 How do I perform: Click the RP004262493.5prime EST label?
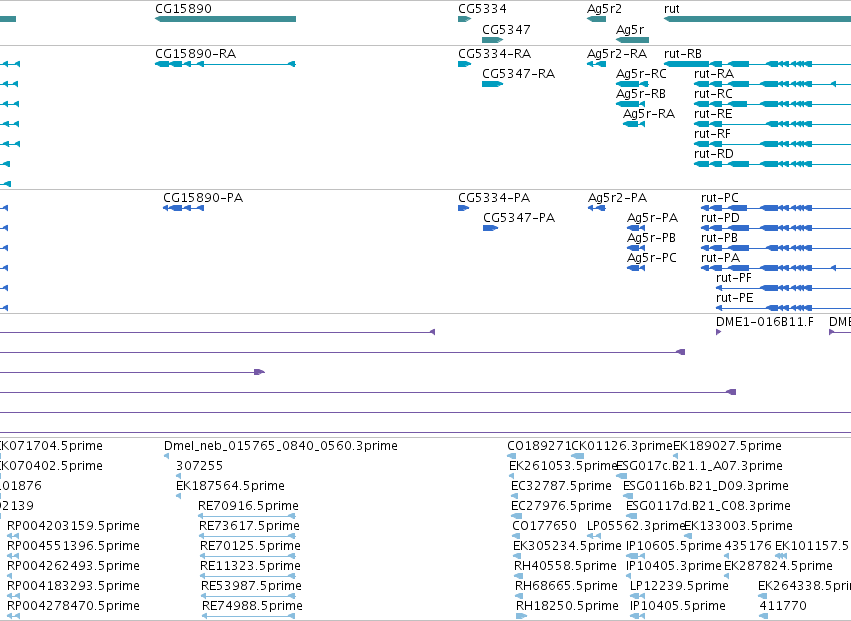[x=73, y=566]
